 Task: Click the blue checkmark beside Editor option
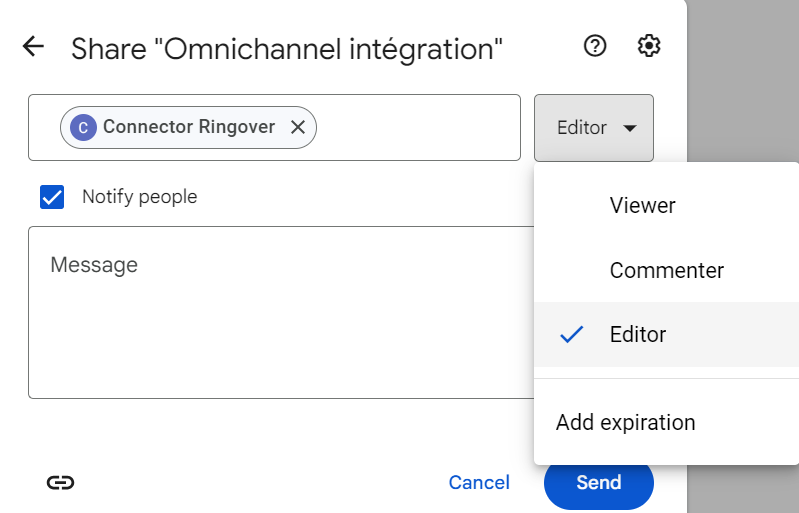click(571, 335)
